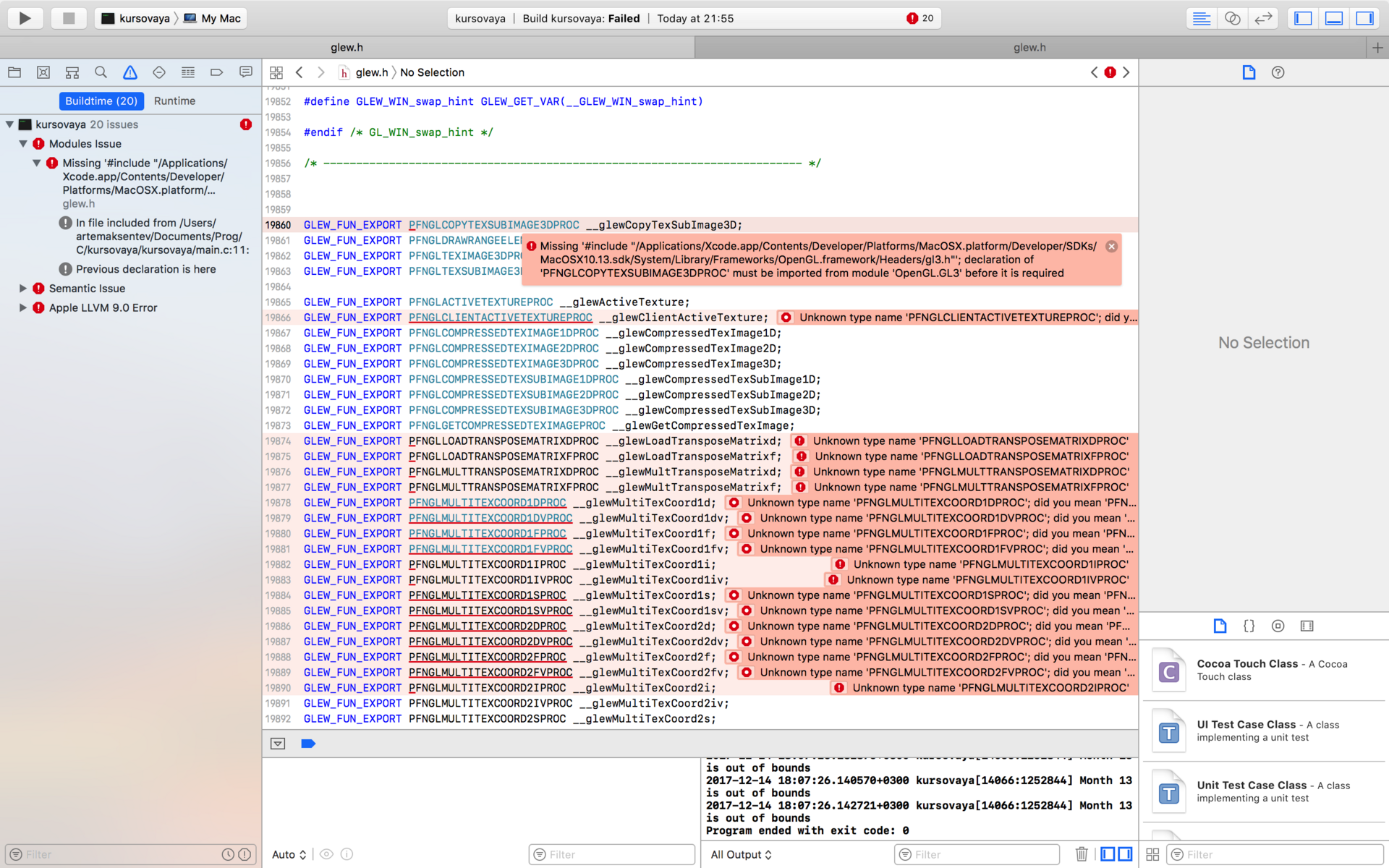The width and height of the screenshot is (1389, 868).
Task: Collapse the kursovaya 20 issues group
Action: click(x=10, y=124)
